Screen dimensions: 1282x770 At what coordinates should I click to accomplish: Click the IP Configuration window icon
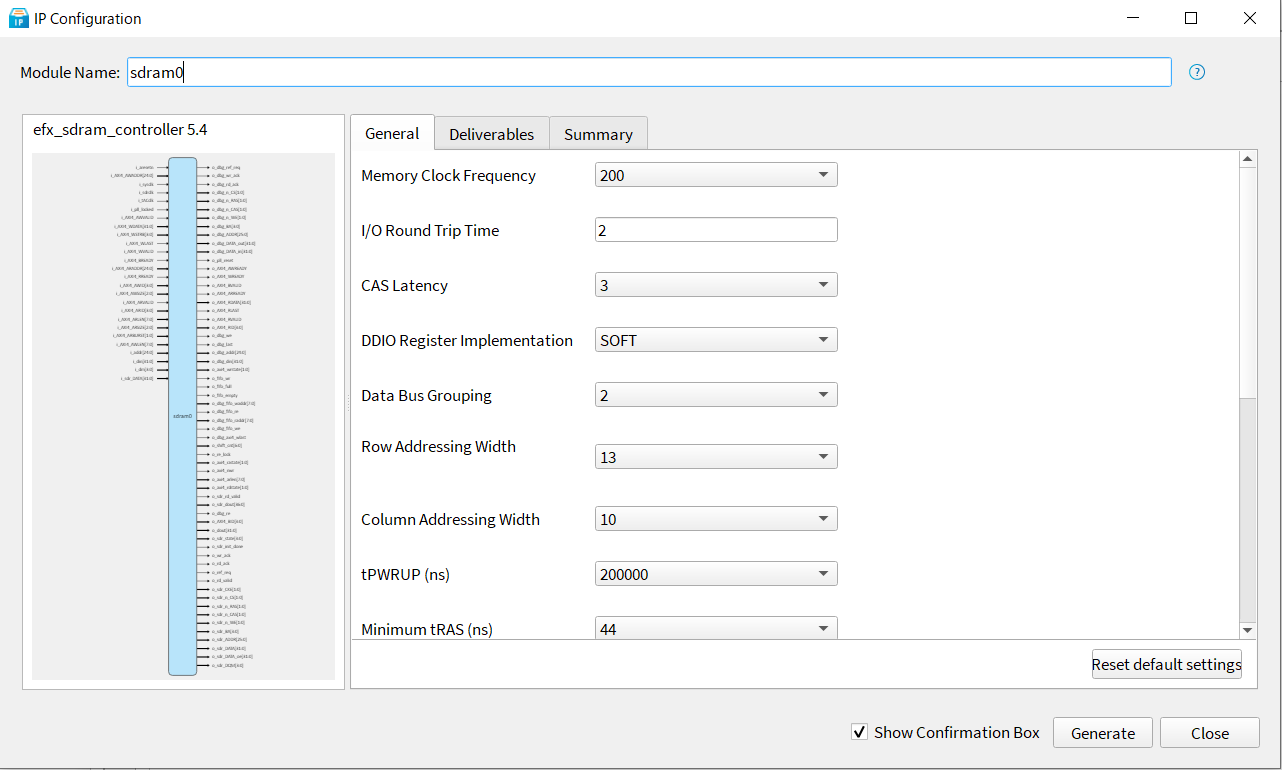(19, 19)
